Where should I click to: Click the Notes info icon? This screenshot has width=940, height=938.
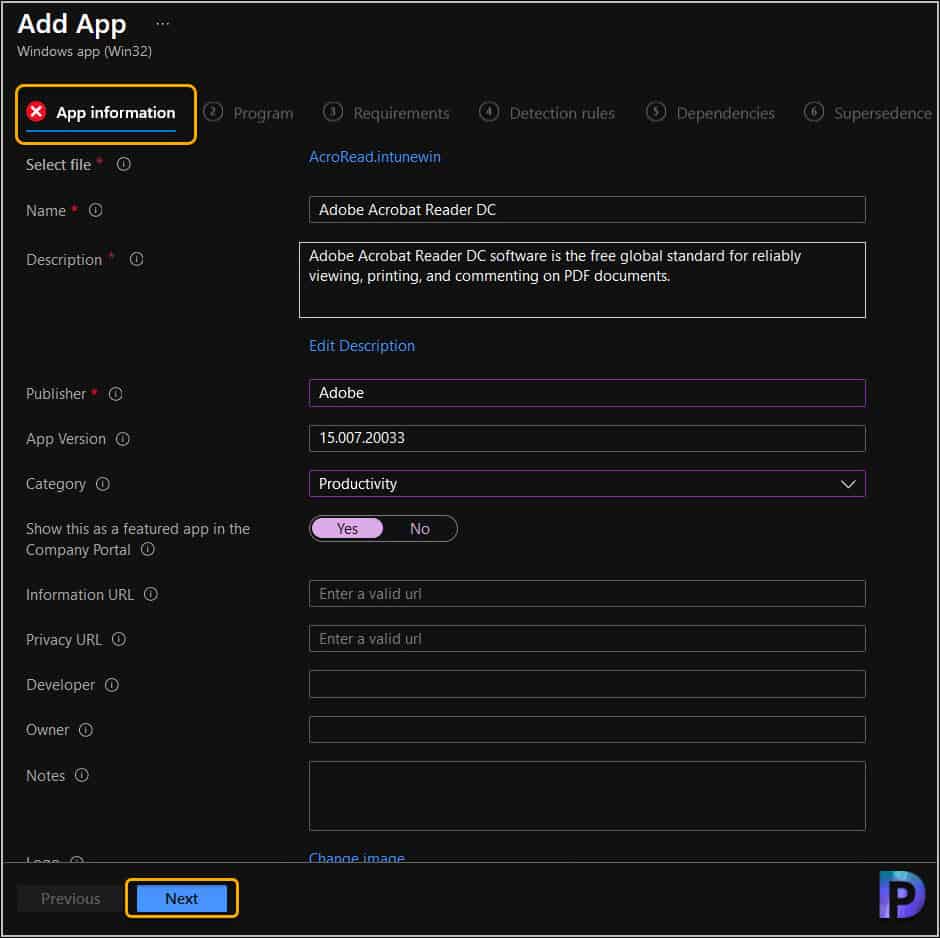pyautogui.click(x=82, y=775)
